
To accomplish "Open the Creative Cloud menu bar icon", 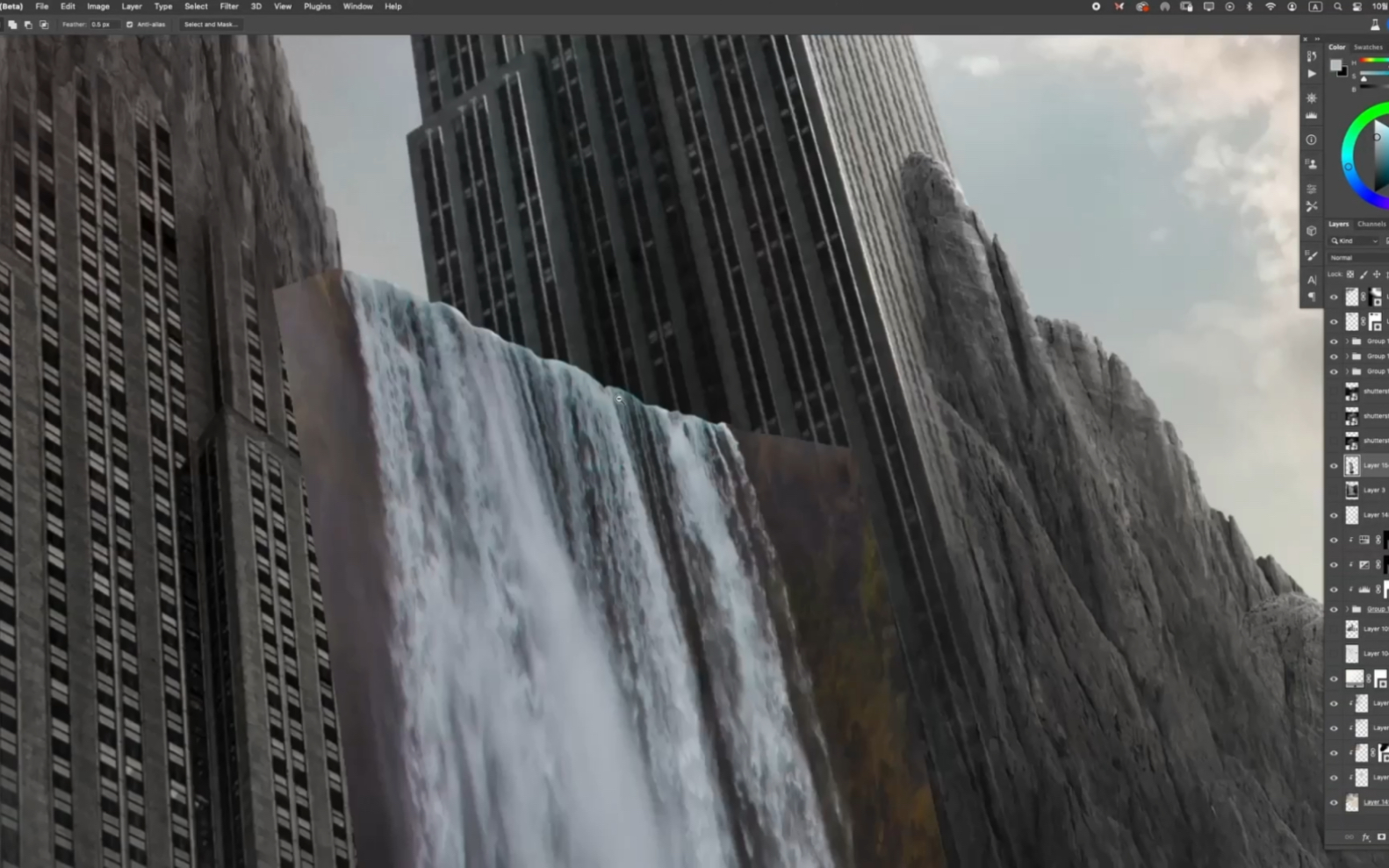I will [1142, 6].
